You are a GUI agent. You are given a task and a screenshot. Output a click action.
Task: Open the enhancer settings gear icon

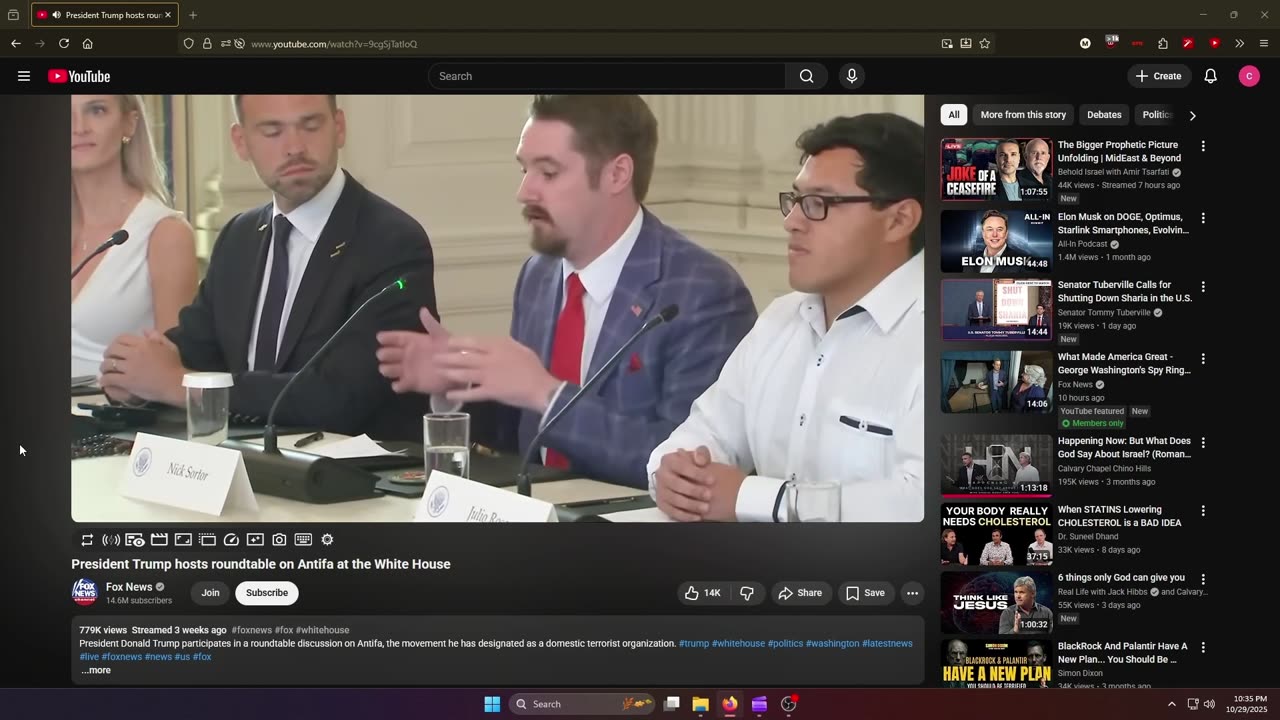(x=327, y=540)
